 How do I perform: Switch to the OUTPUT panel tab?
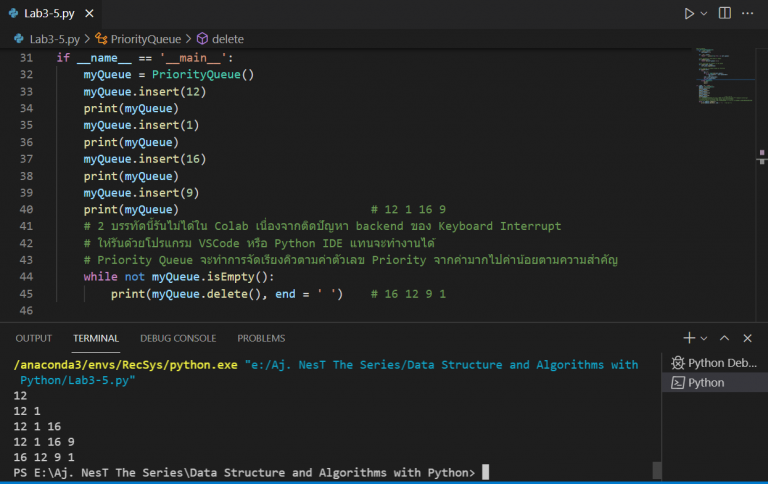33,338
